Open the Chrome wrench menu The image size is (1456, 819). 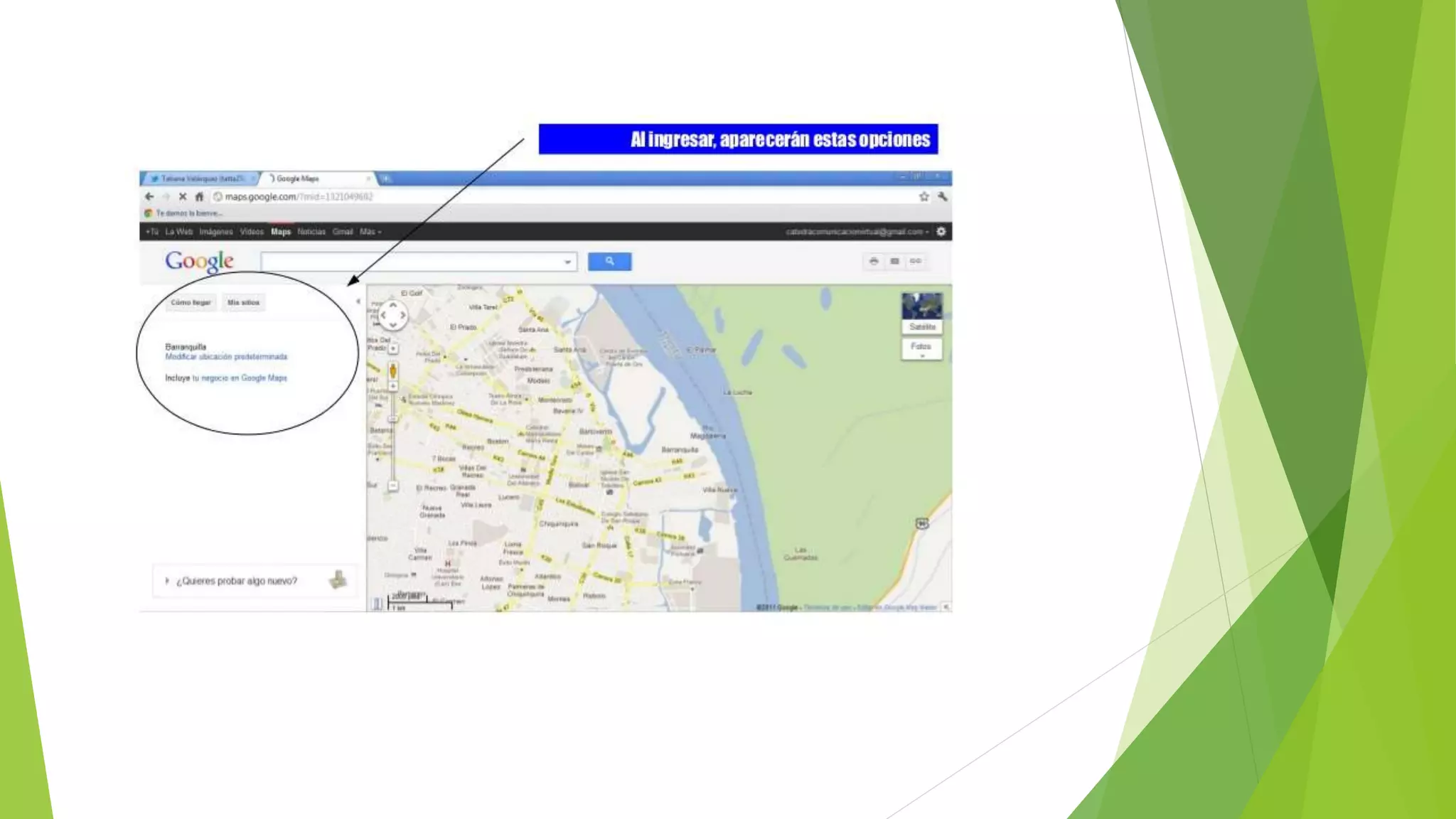(943, 197)
